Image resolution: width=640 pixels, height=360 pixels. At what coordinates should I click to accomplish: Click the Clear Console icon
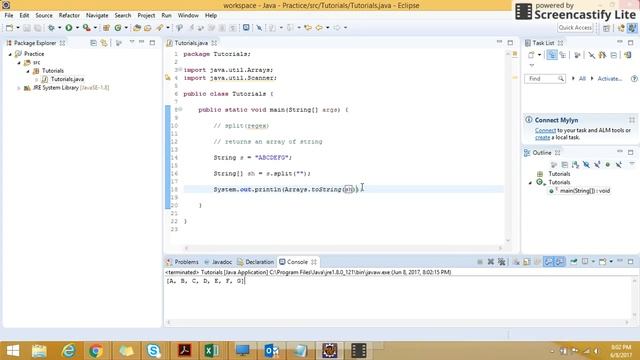[516, 262]
